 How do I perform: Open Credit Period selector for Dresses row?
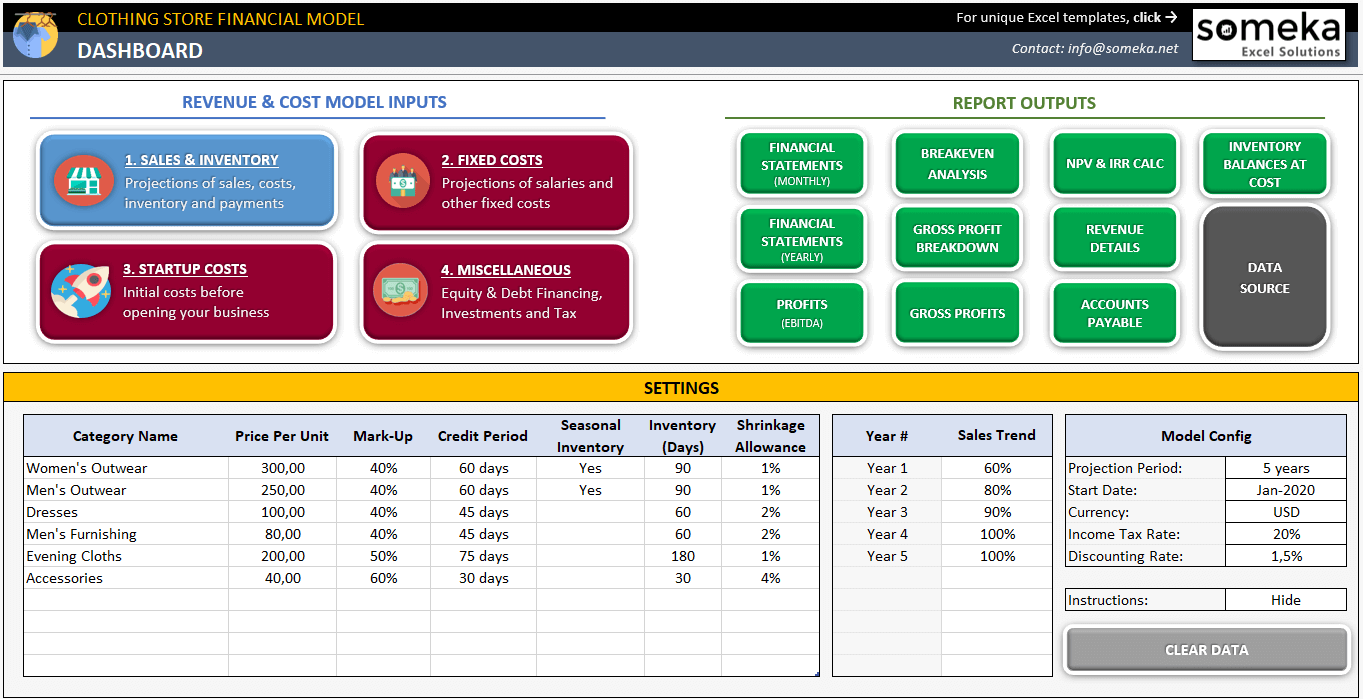482,511
